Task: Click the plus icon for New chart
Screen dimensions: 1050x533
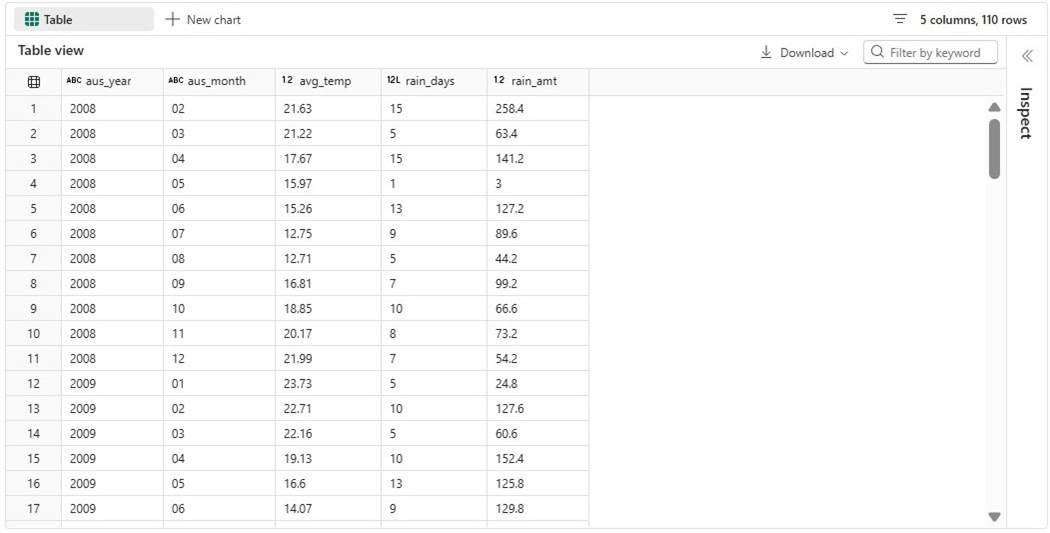Action: coord(172,20)
